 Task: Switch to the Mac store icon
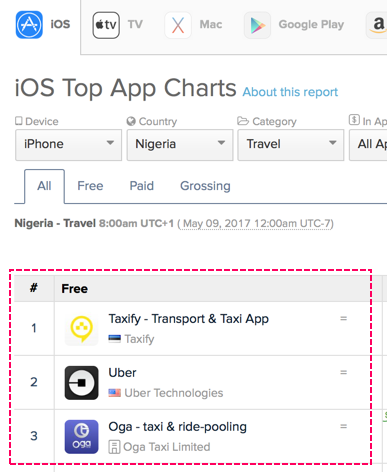[178, 25]
